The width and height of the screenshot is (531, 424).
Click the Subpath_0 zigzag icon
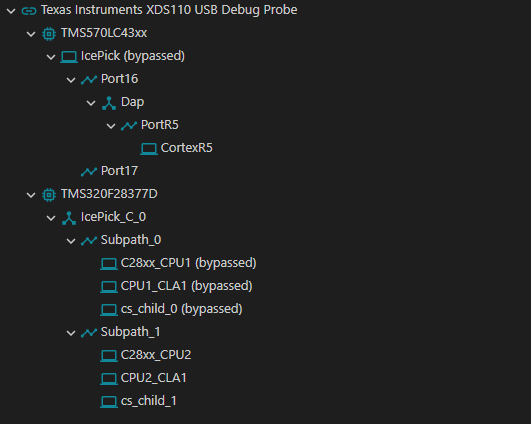89,241
